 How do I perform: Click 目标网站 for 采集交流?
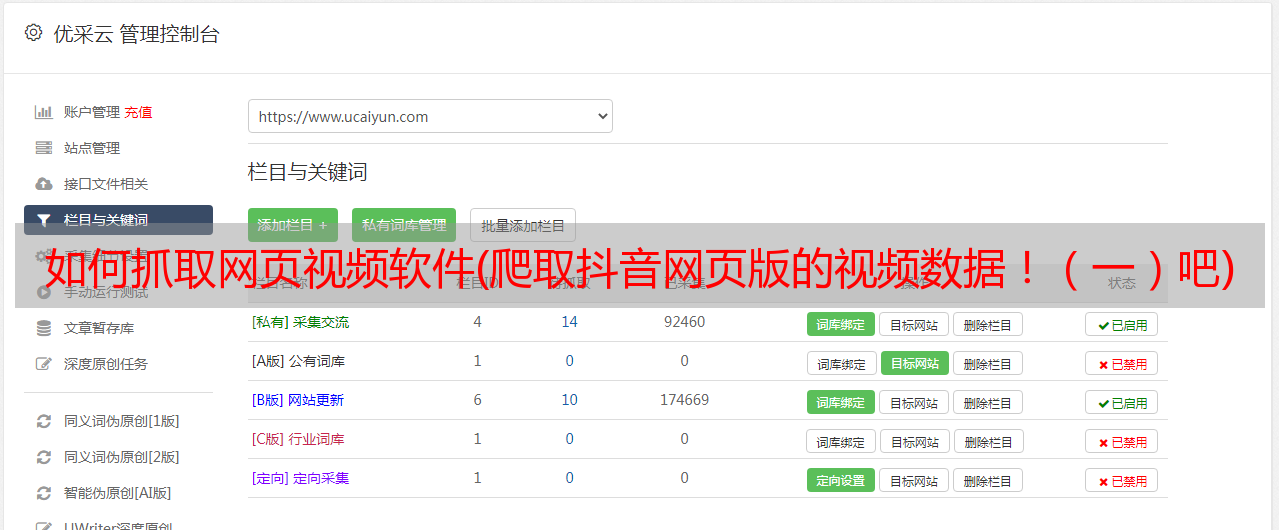(x=915, y=324)
